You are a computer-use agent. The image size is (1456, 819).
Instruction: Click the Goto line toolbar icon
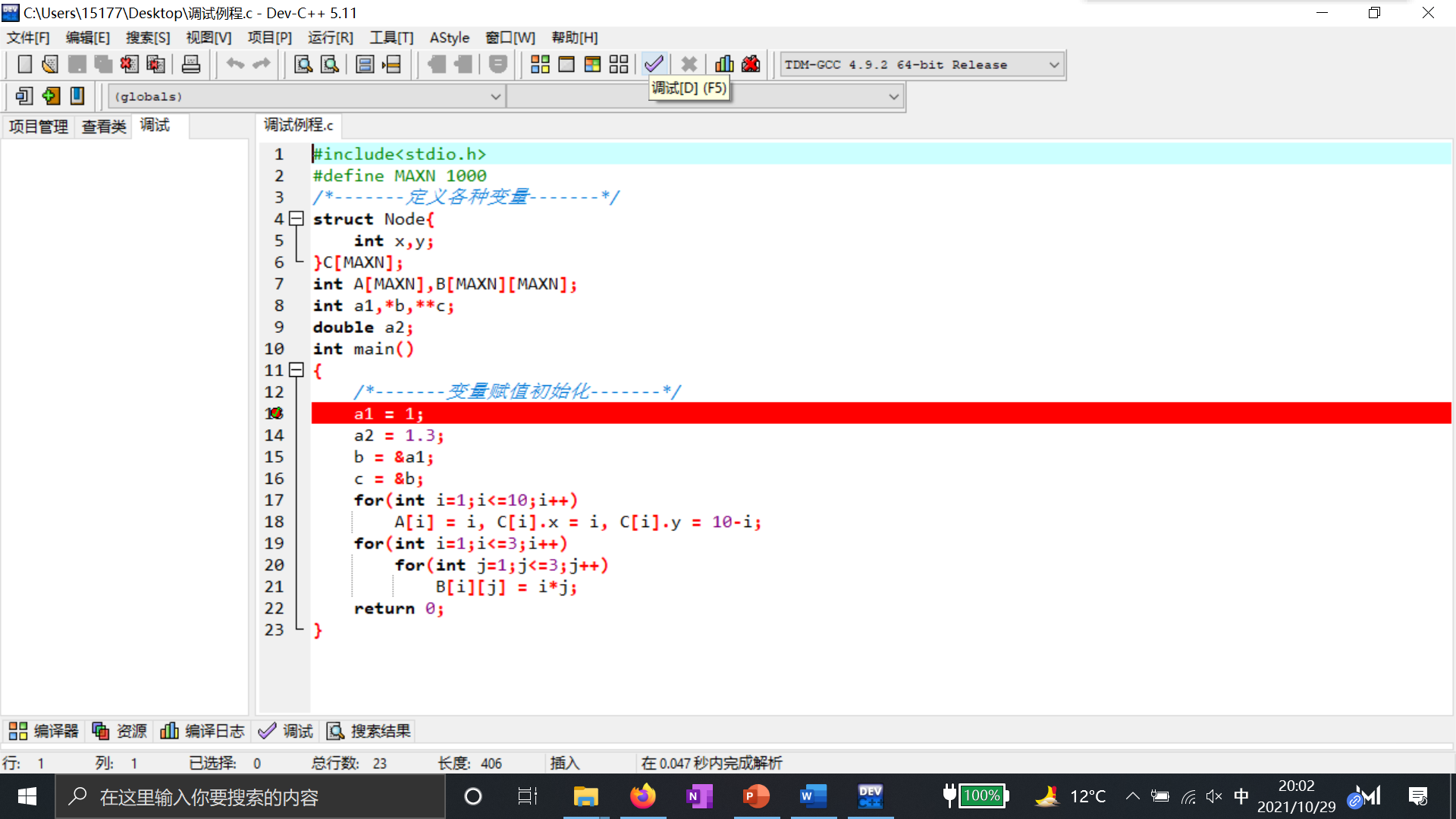(391, 64)
